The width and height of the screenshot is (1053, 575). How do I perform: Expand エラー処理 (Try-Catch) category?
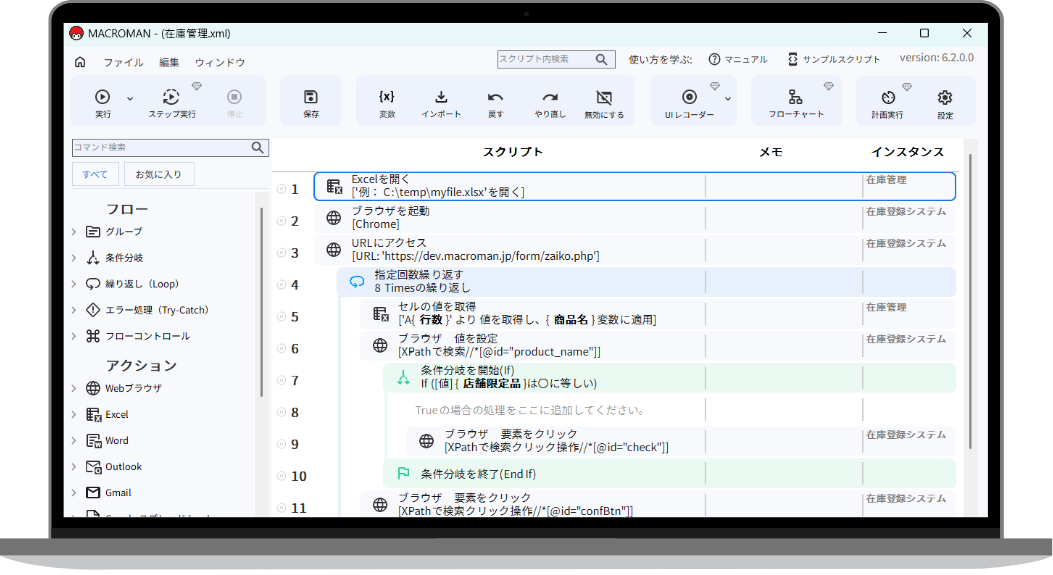pos(74,310)
